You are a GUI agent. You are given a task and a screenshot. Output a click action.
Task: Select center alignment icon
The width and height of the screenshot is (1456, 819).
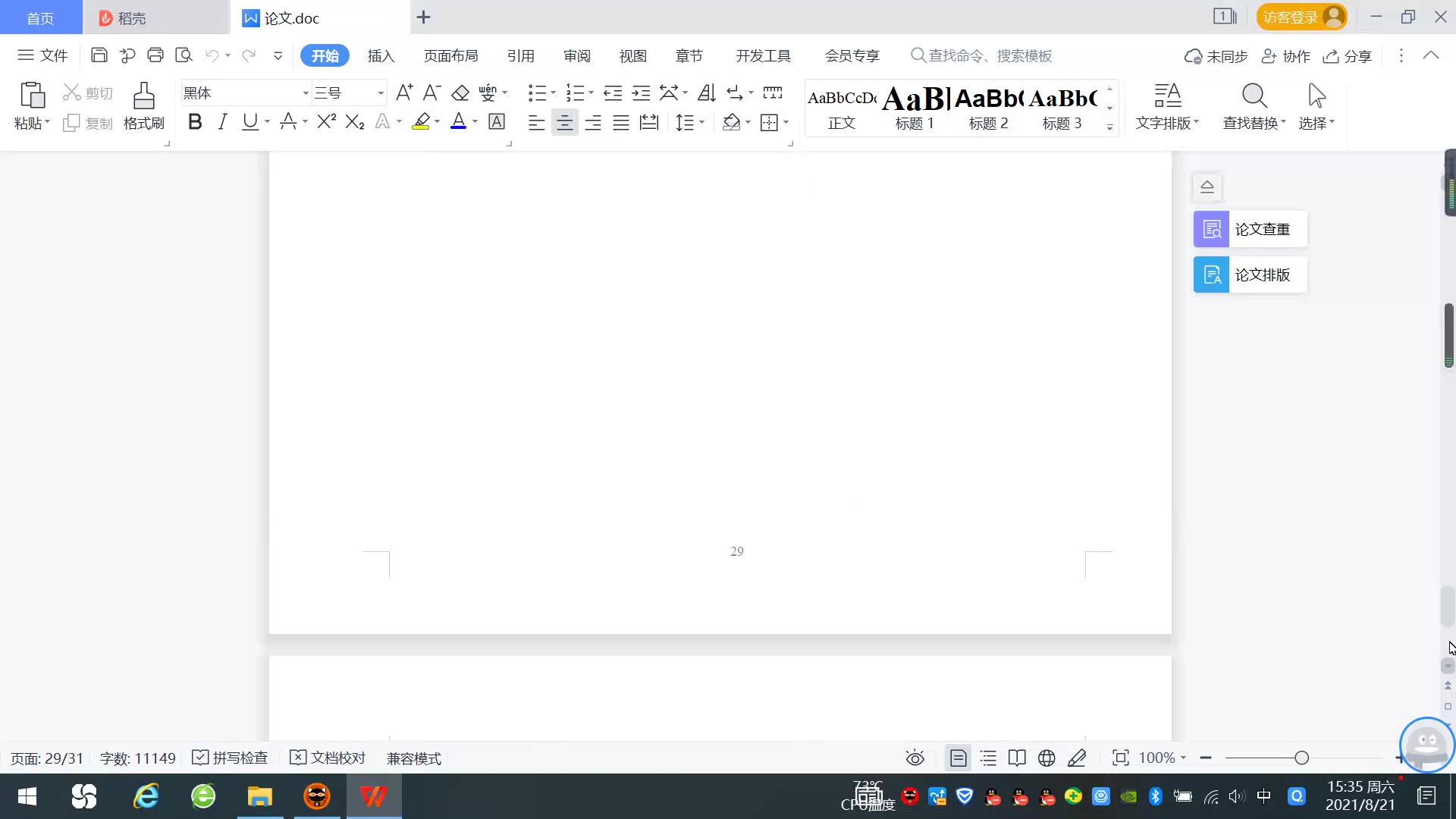(564, 123)
